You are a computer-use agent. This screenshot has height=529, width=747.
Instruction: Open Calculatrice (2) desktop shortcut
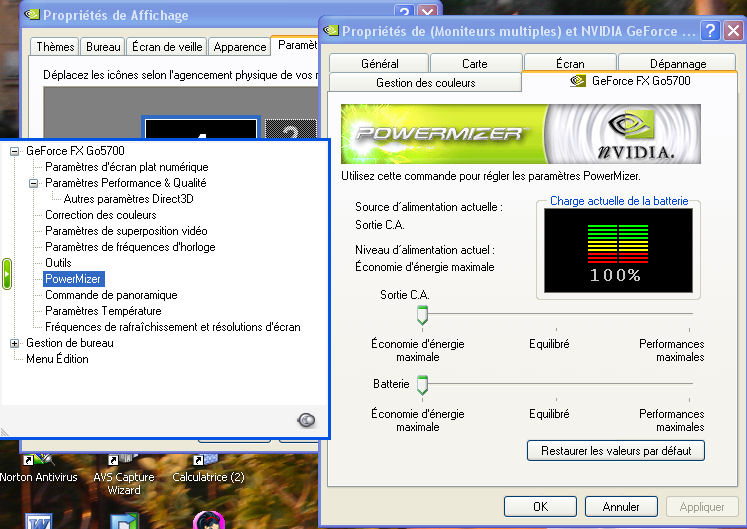click(x=208, y=468)
